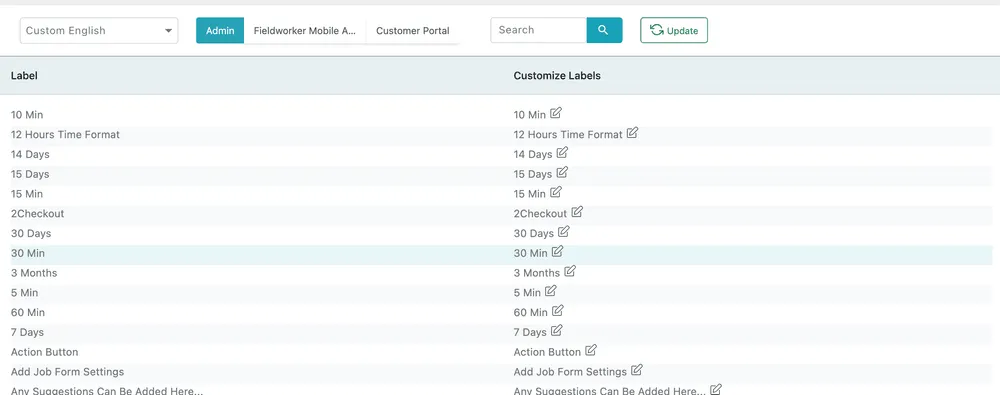Viewport: 1000px width, 395px height.
Task: Edit the '12 Hours Time Format' custom label
Action: [x=632, y=133]
